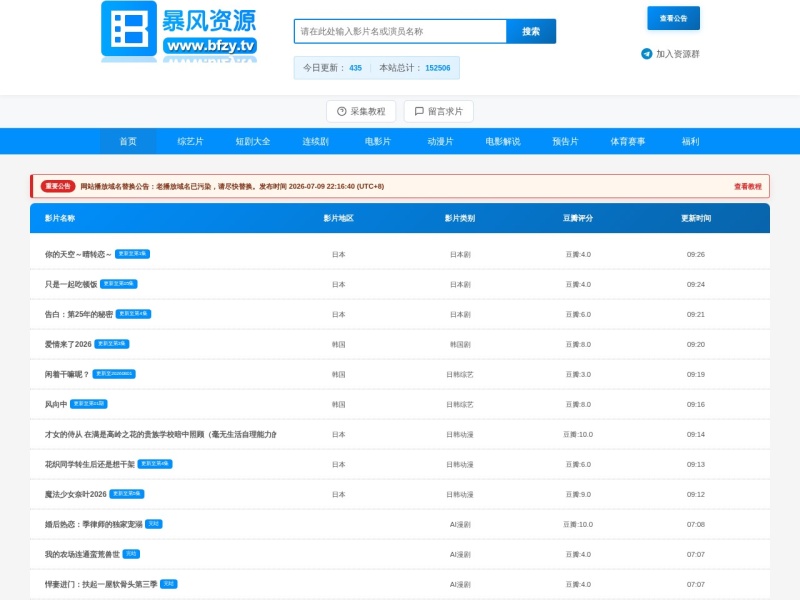Switch to the 综艺片 category

190,141
